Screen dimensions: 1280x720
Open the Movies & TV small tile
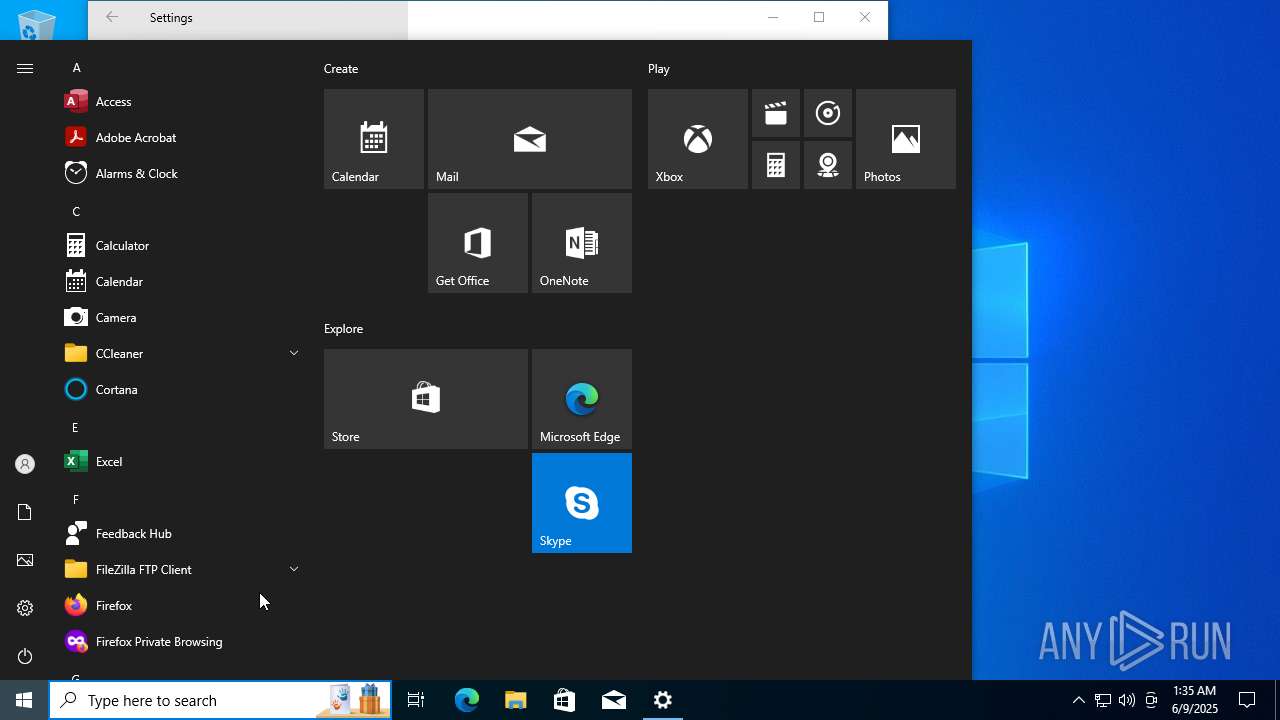pos(776,113)
